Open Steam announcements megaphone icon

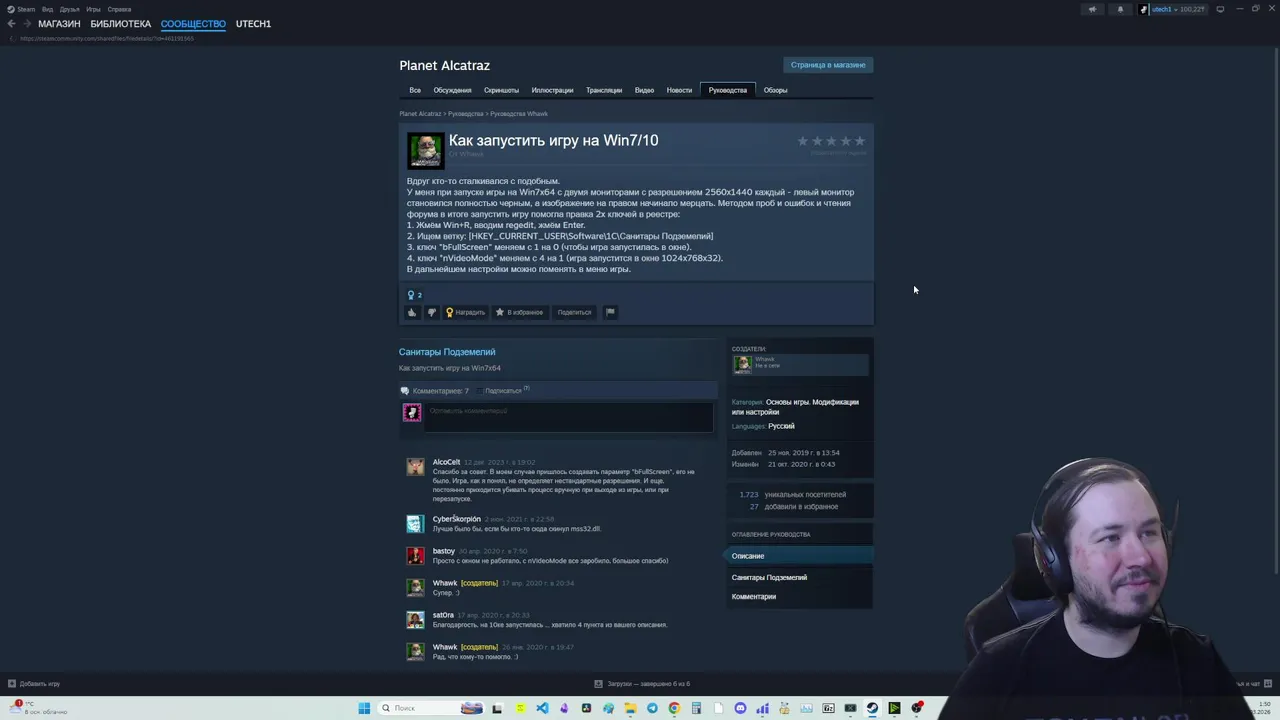(x=1092, y=9)
